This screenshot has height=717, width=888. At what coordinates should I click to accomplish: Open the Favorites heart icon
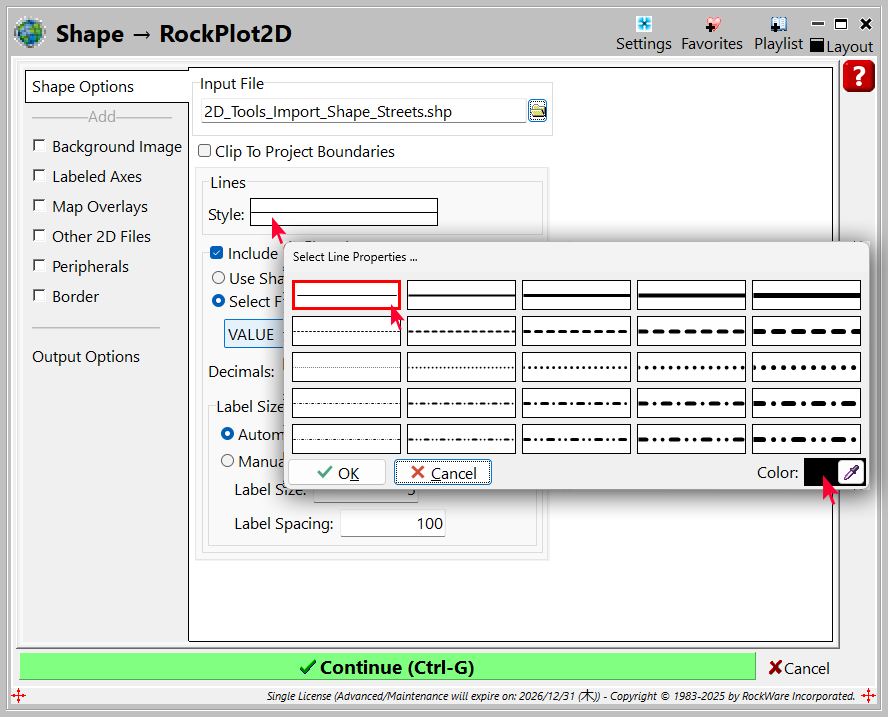(x=712, y=25)
